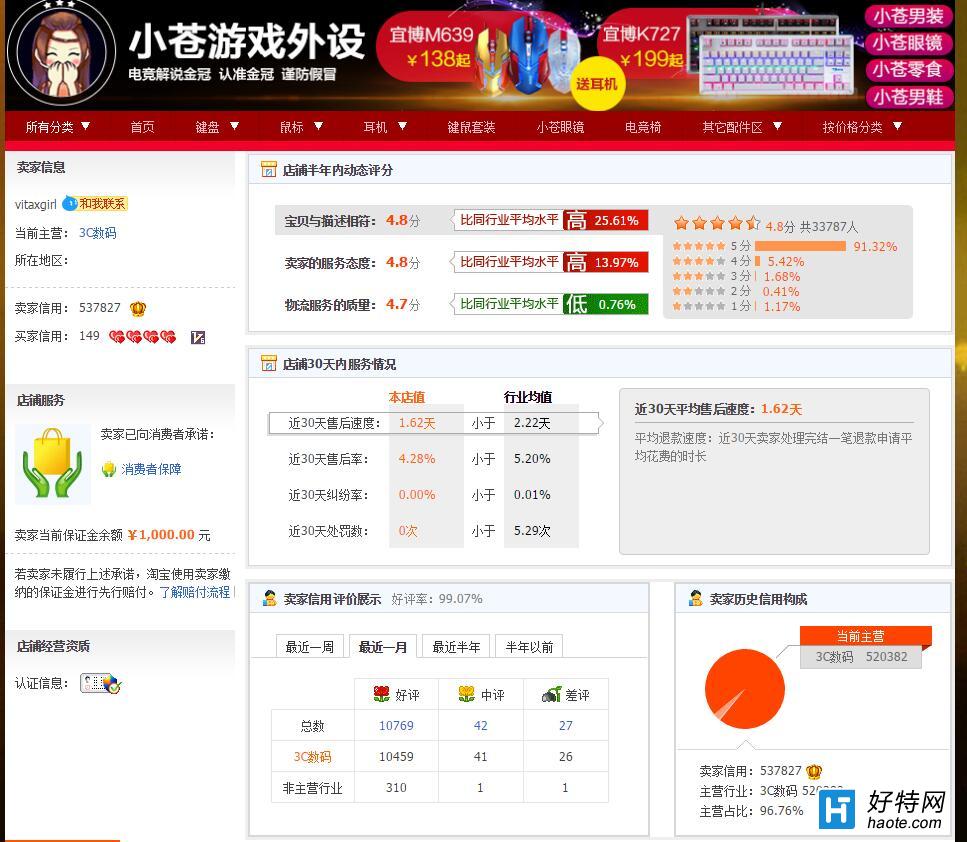Click the icon beside 店铺30天内服务情况 heading
This screenshot has height=842, width=967.
coord(269,363)
